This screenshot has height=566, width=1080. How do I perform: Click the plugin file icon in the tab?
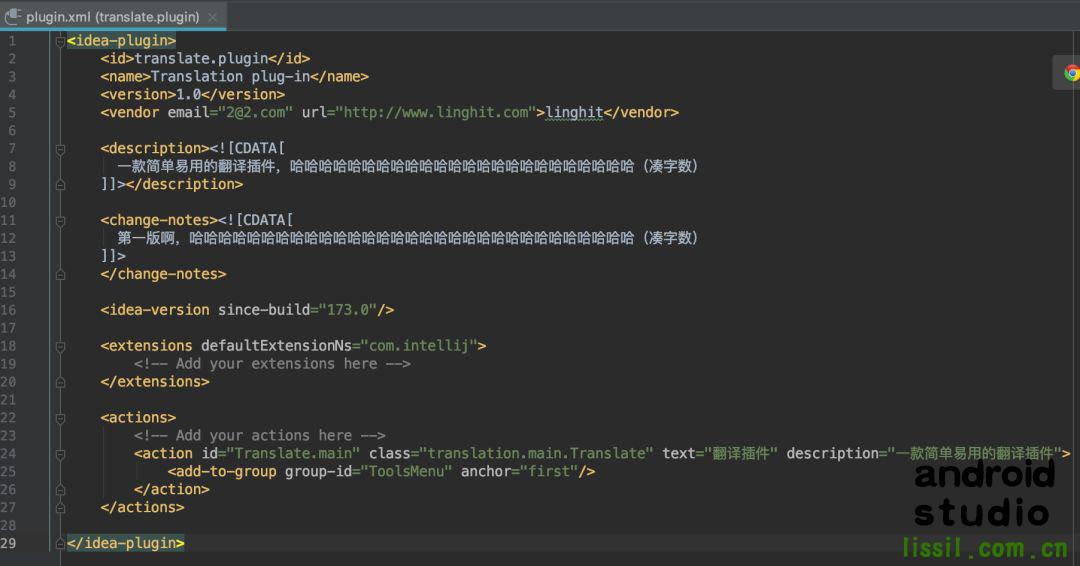click(x=12, y=16)
